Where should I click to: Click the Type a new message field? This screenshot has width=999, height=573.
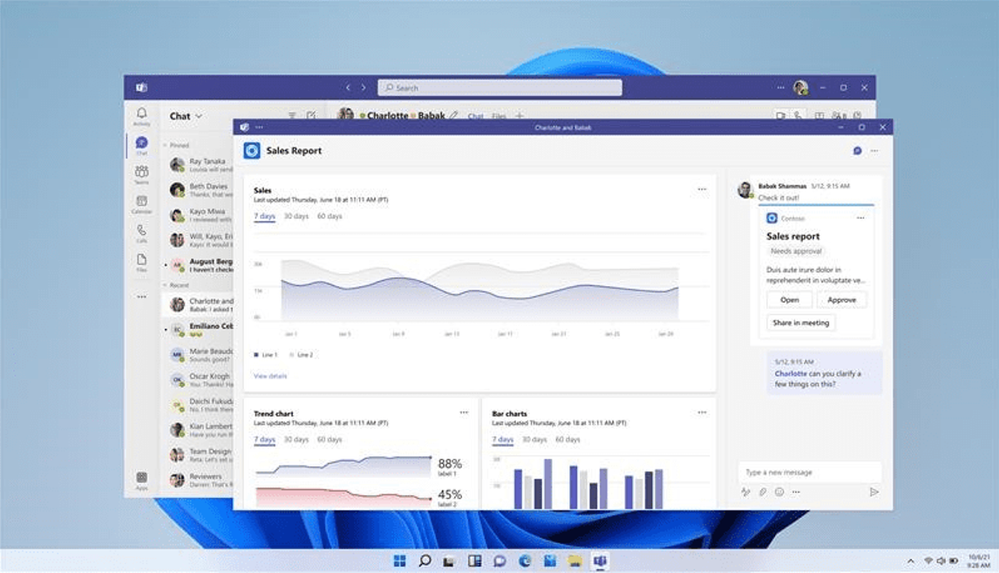click(x=810, y=472)
